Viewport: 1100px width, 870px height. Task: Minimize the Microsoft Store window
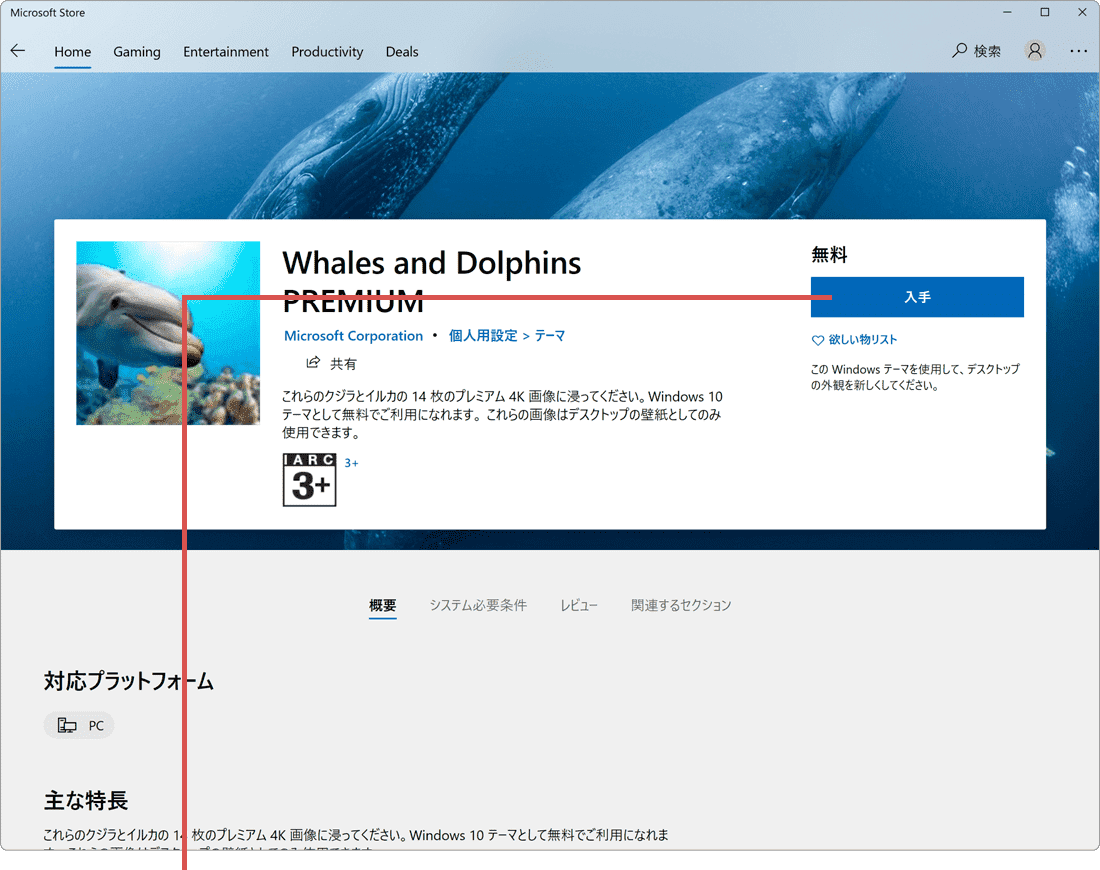[1007, 13]
